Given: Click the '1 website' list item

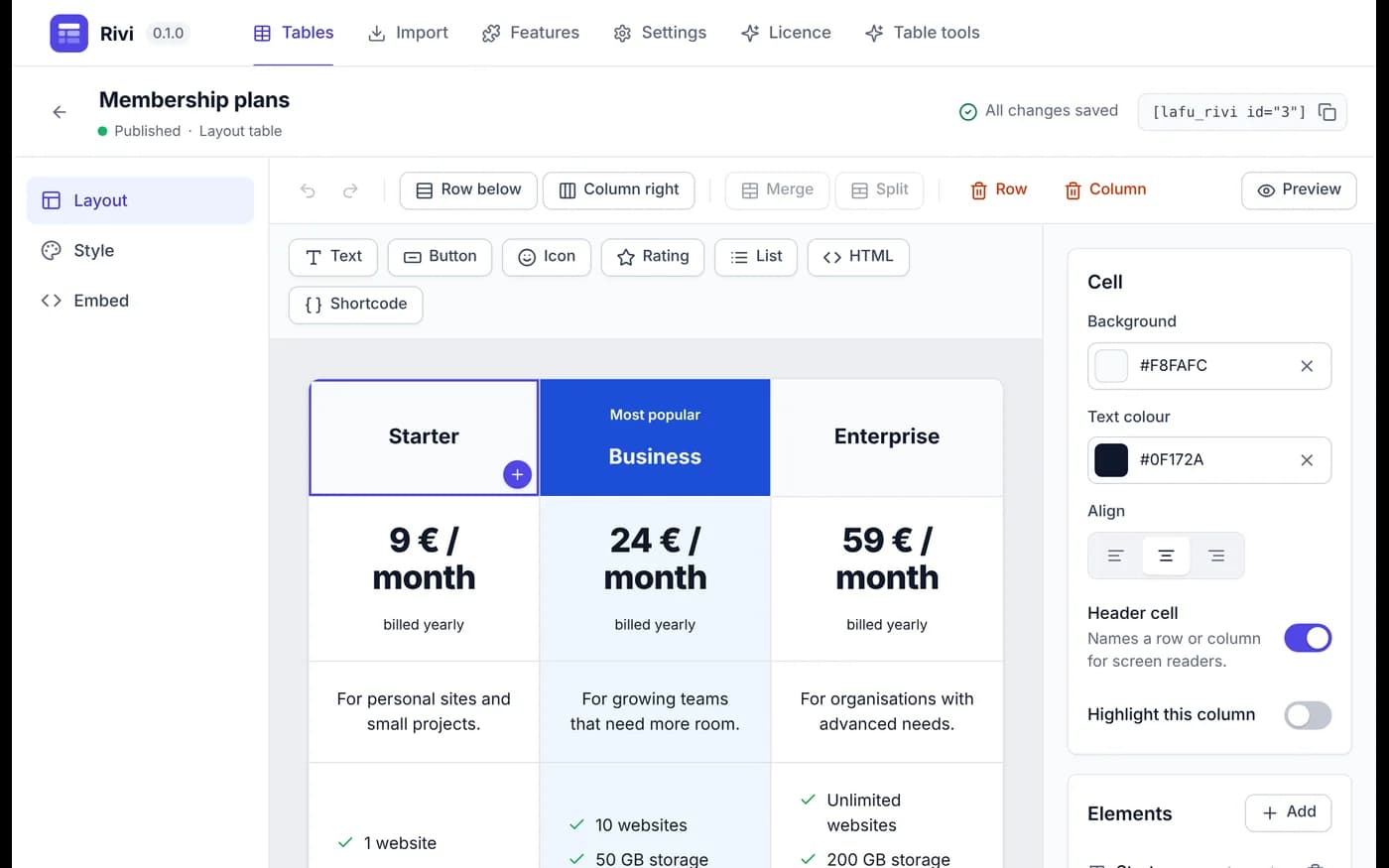Looking at the screenshot, I should pos(387,843).
